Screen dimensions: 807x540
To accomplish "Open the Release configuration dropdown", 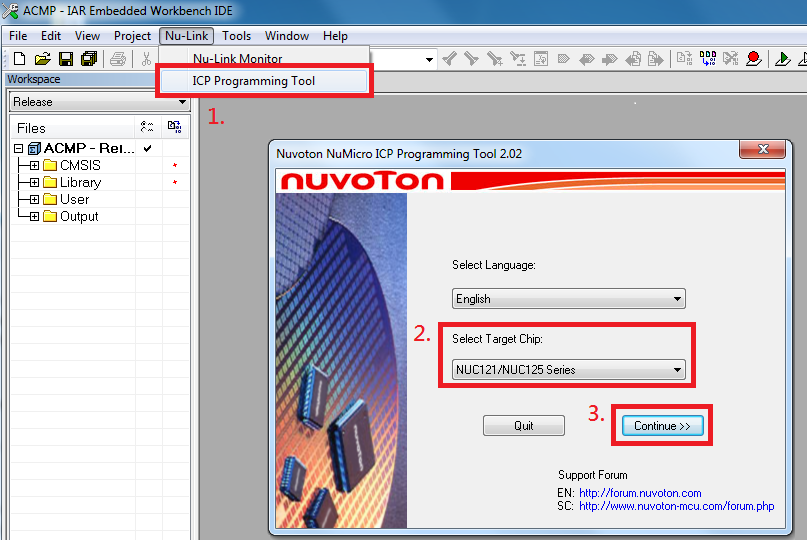I will pyautogui.click(x=99, y=102).
